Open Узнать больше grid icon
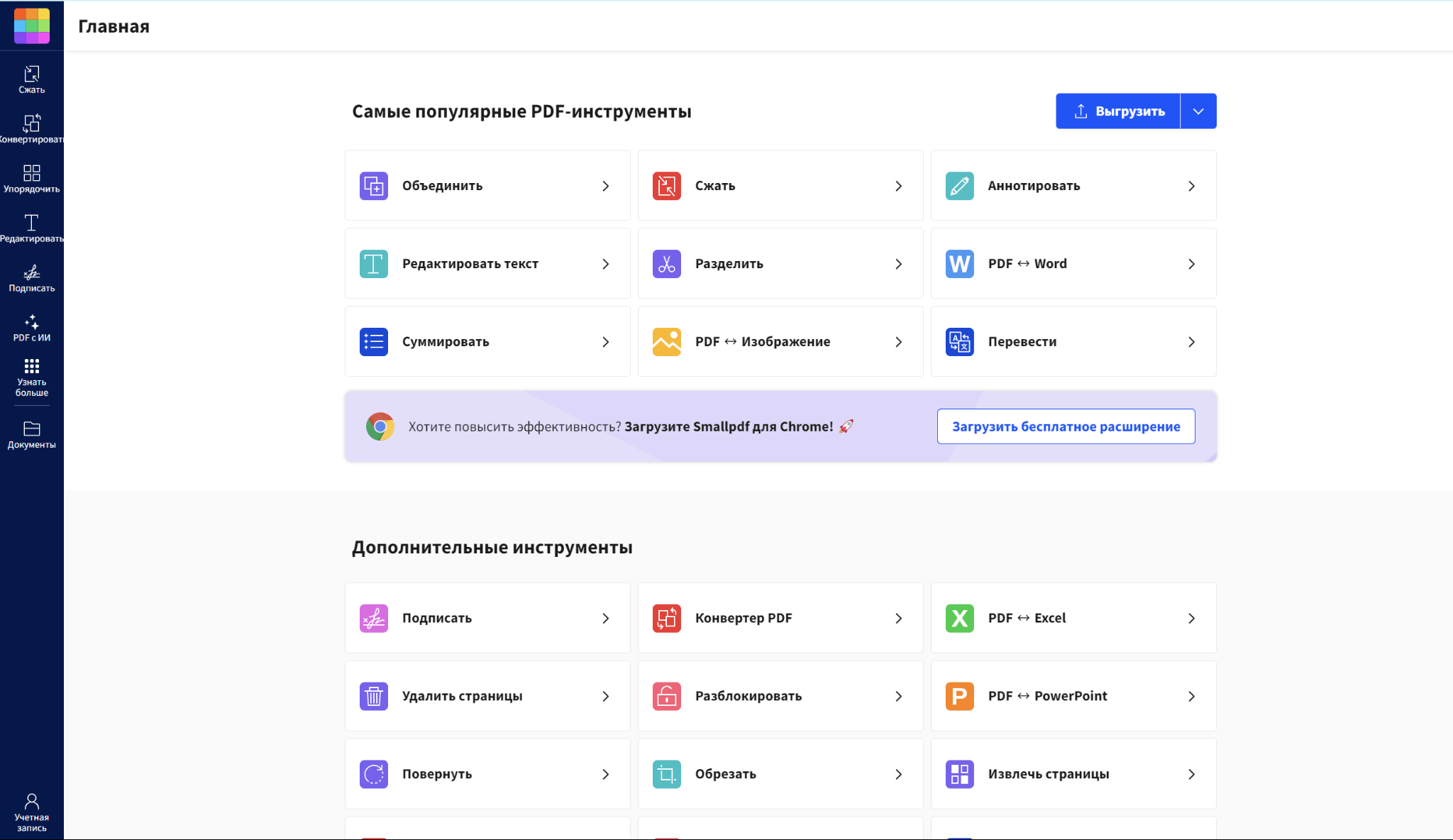1453x840 pixels. coord(32,376)
